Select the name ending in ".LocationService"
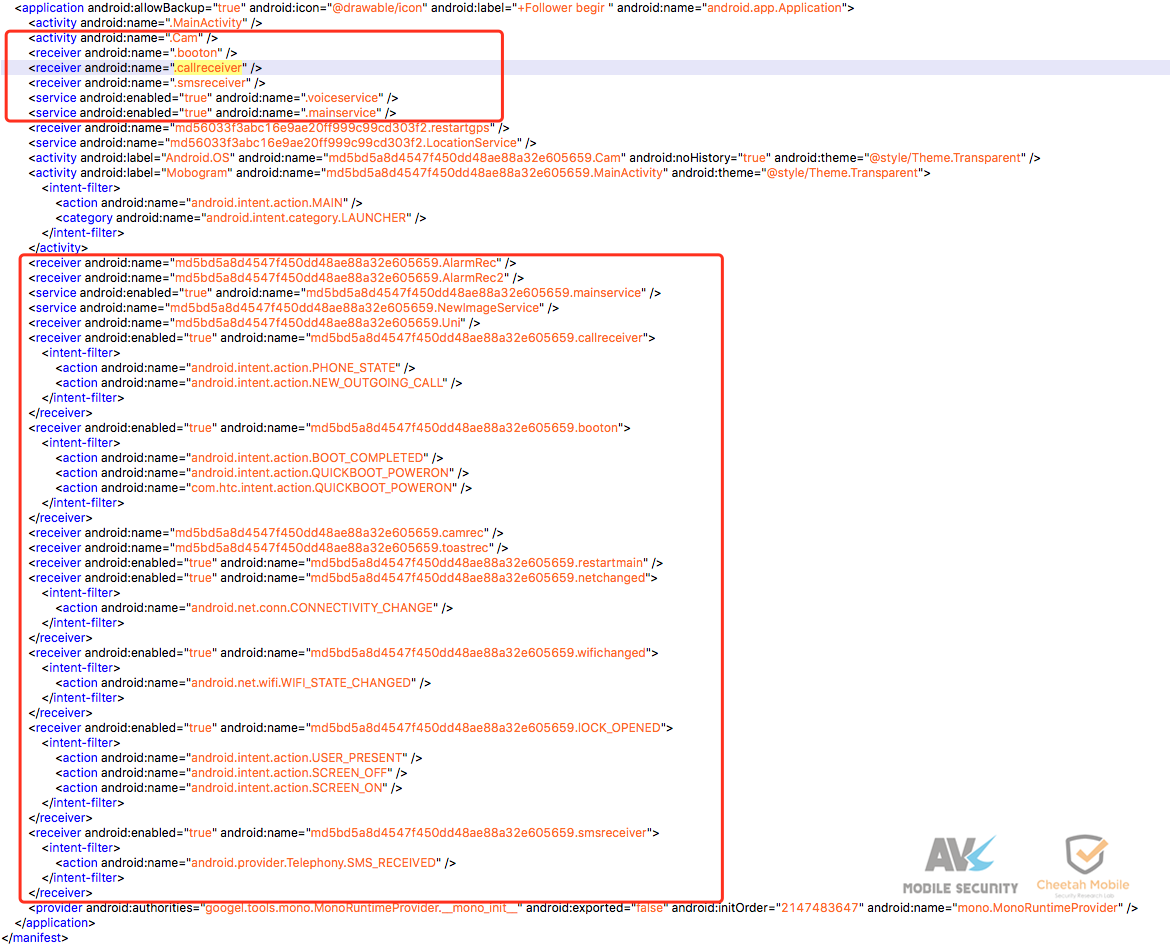Image resolution: width=1170 pixels, height=946 pixels. (343, 142)
